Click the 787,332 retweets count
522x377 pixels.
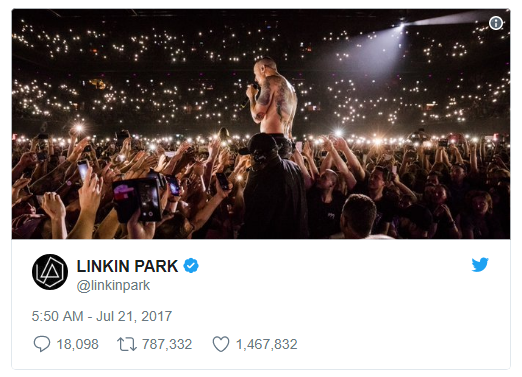[167, 344]
